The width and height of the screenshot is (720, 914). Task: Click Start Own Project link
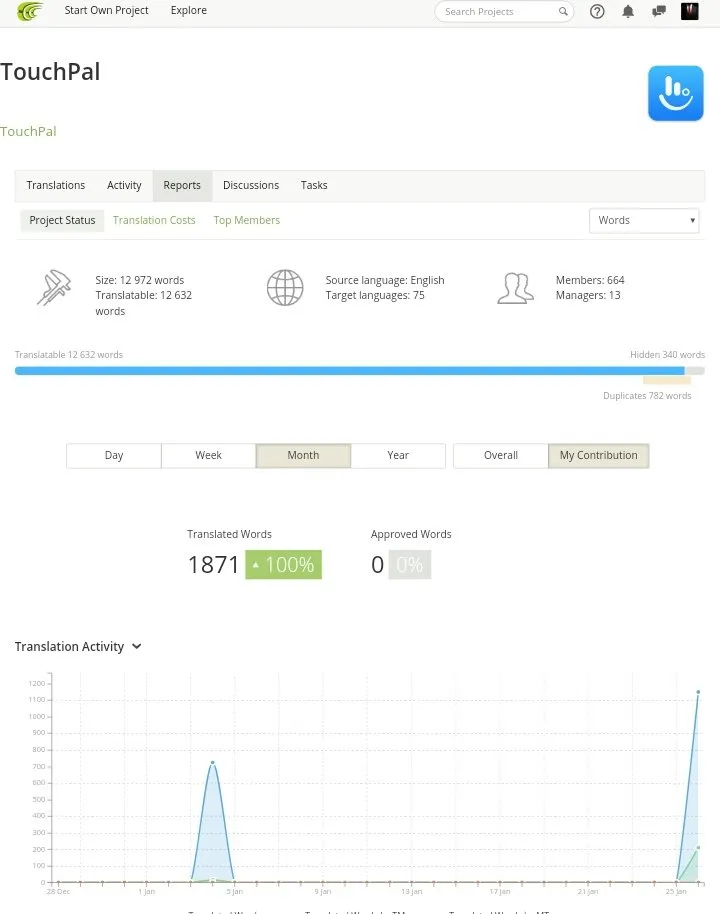[x=106, y=10]
